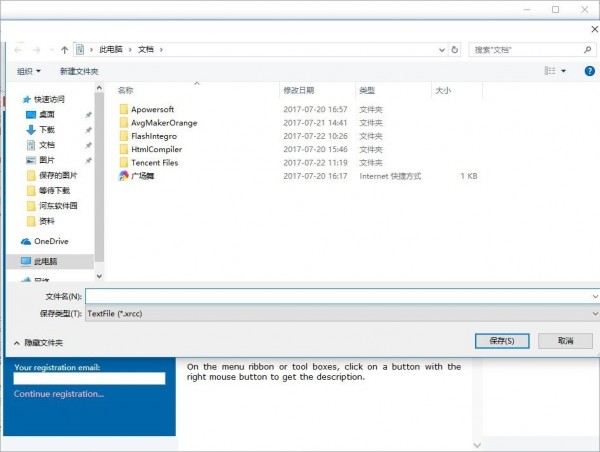This screenshot has width=600, height=452.
Task: Click the 文件名 input field
Action: click(340, 297)
